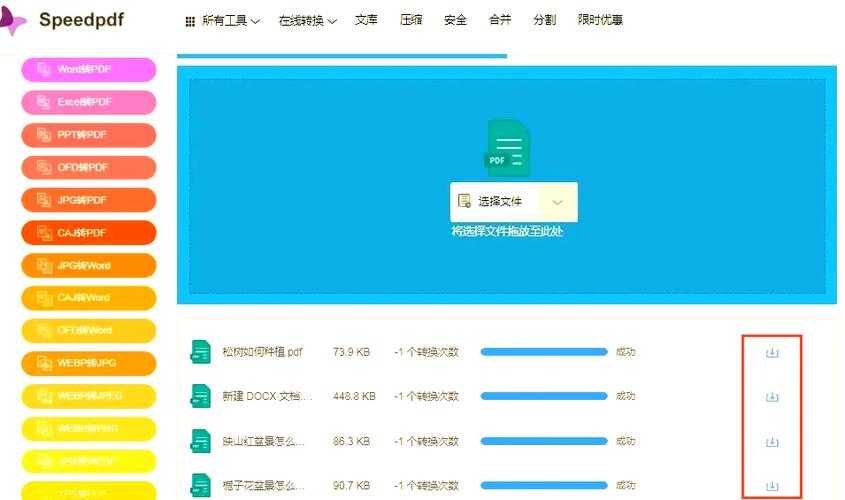Open the 安全 menu item
The height and width of the screenshot is (500, 845).
coord(455,20)
